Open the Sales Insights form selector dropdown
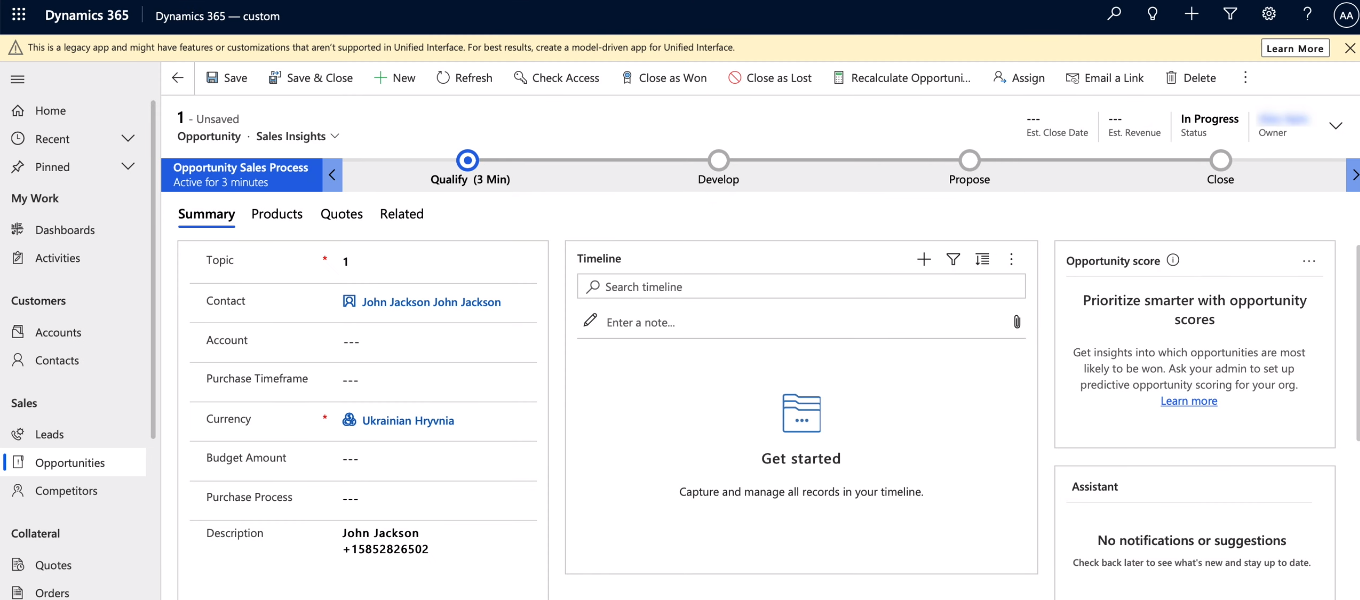The image size is (1360, 600). pyautogui.click(x=298, y=136)
